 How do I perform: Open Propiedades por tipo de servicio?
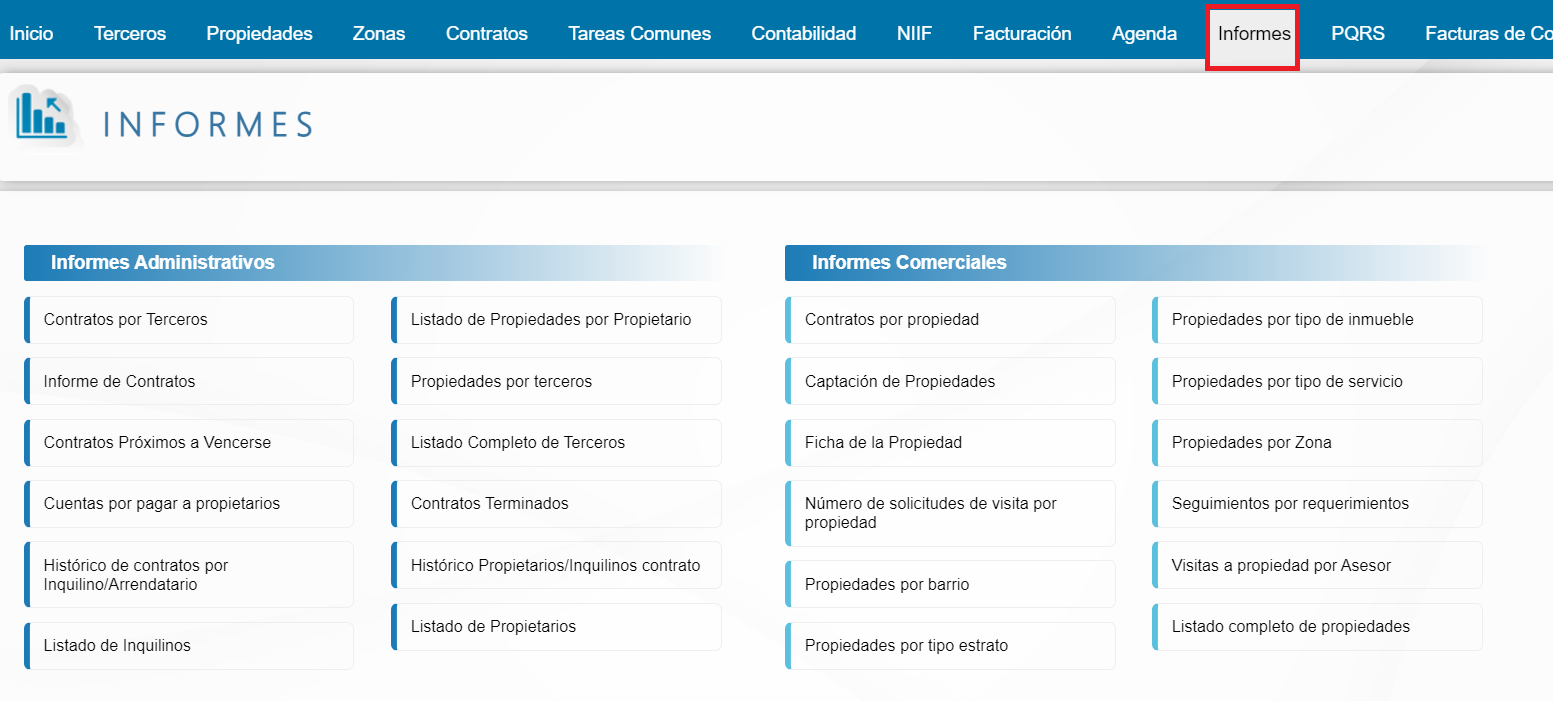pyautogui.click(x=1317, y=381)
